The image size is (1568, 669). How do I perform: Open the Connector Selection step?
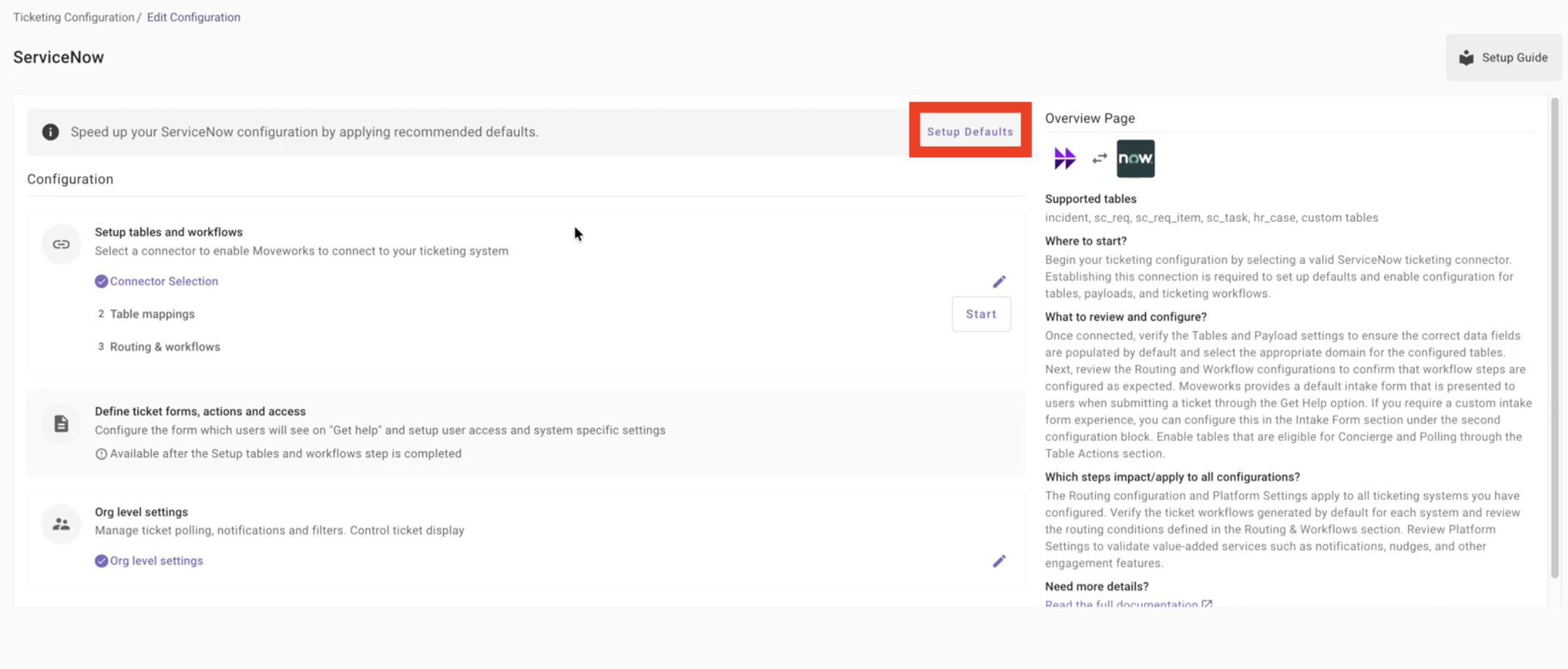click(164, 281)
